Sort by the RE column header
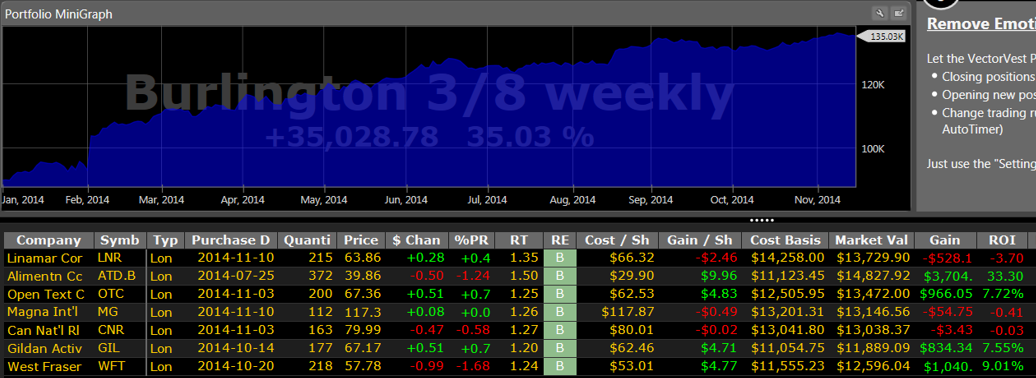Viewport: 1036px width, 378px height. pyautogui.click(x=559, y=241)
